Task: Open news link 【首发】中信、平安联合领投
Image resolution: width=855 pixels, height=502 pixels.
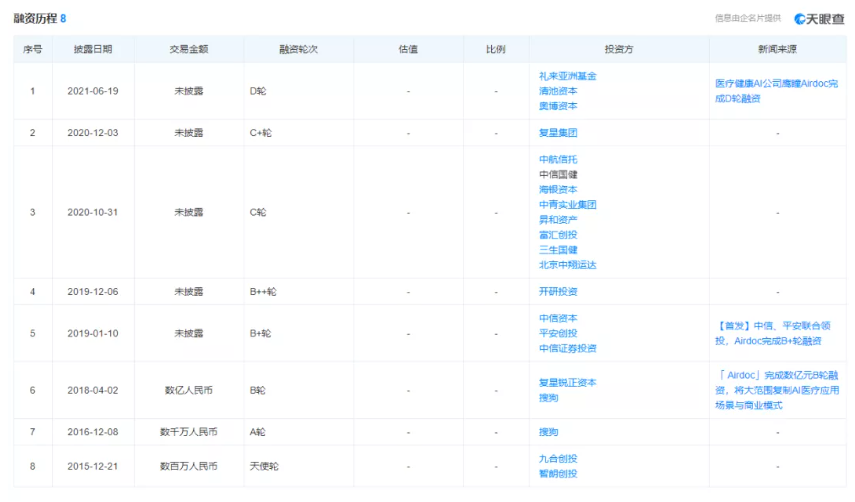Action: point(773,334)
